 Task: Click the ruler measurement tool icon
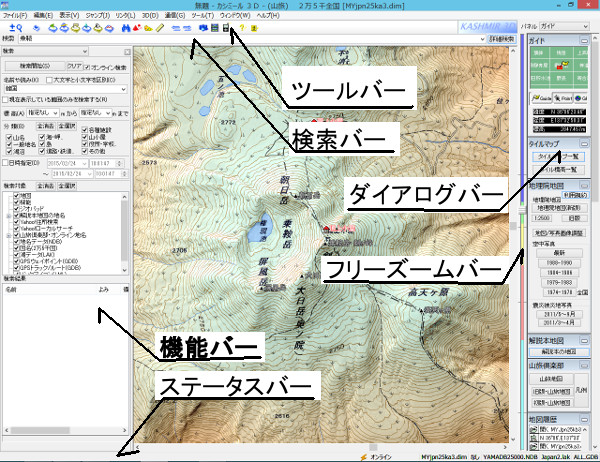click(x=161, y=28)
